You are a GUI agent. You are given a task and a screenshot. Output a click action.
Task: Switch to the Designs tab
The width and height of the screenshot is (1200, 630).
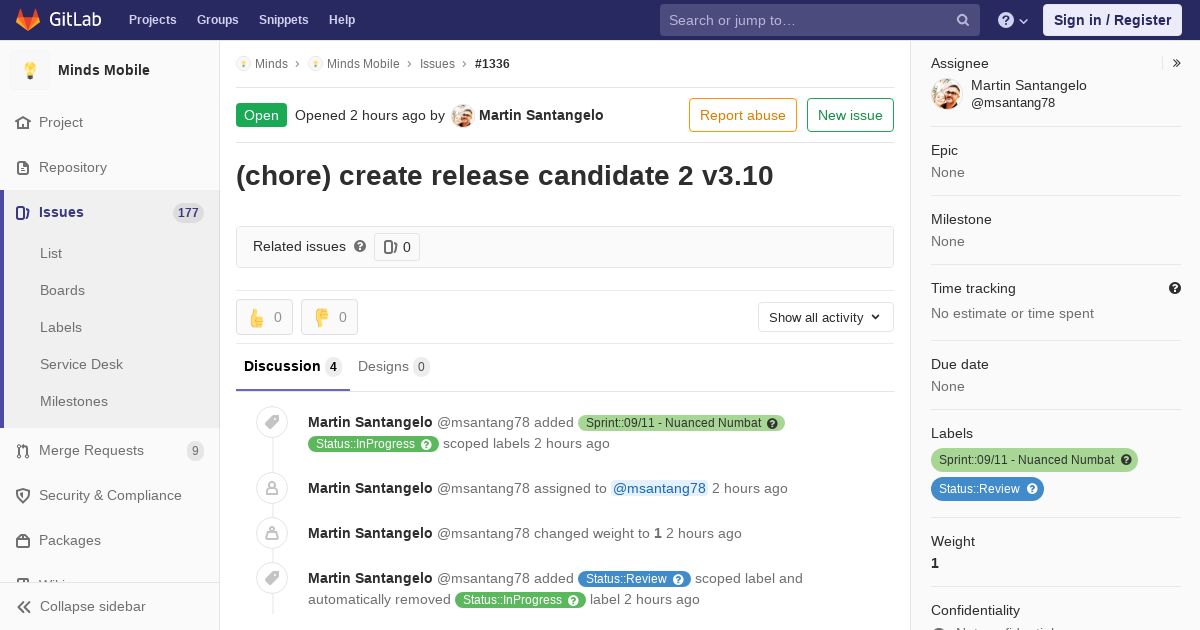394,367
